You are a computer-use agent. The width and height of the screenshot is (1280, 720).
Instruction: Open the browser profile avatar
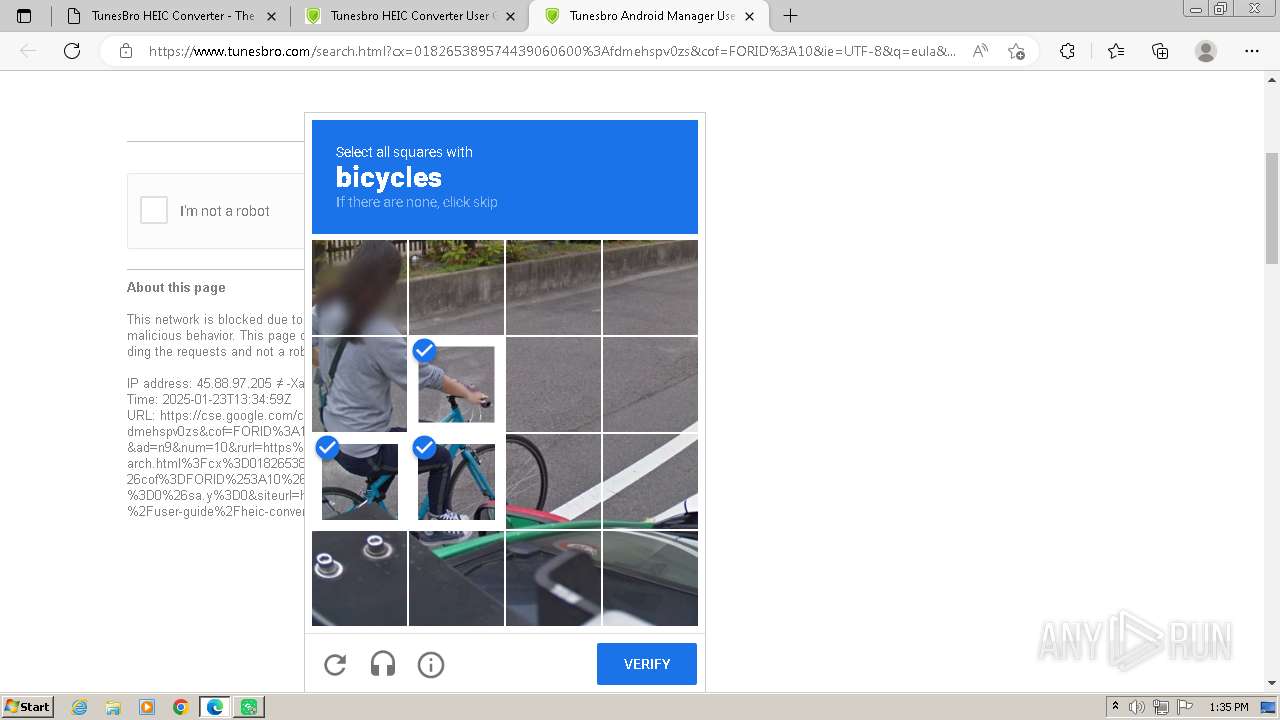1206,51
